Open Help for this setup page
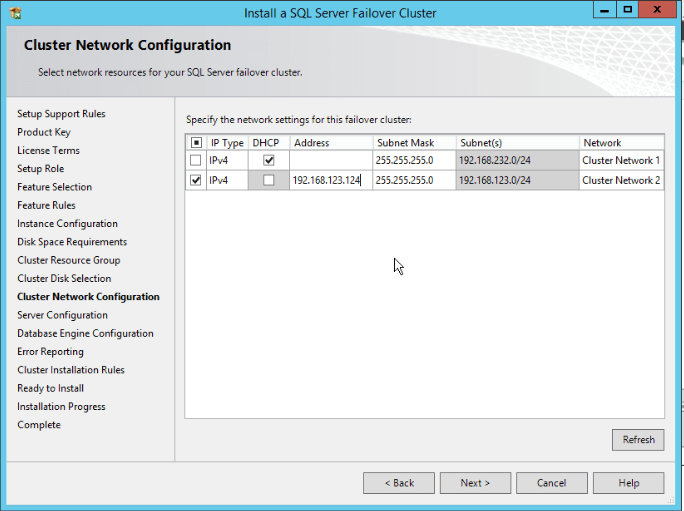The image size is (684, 511). (x=628, y=483)
